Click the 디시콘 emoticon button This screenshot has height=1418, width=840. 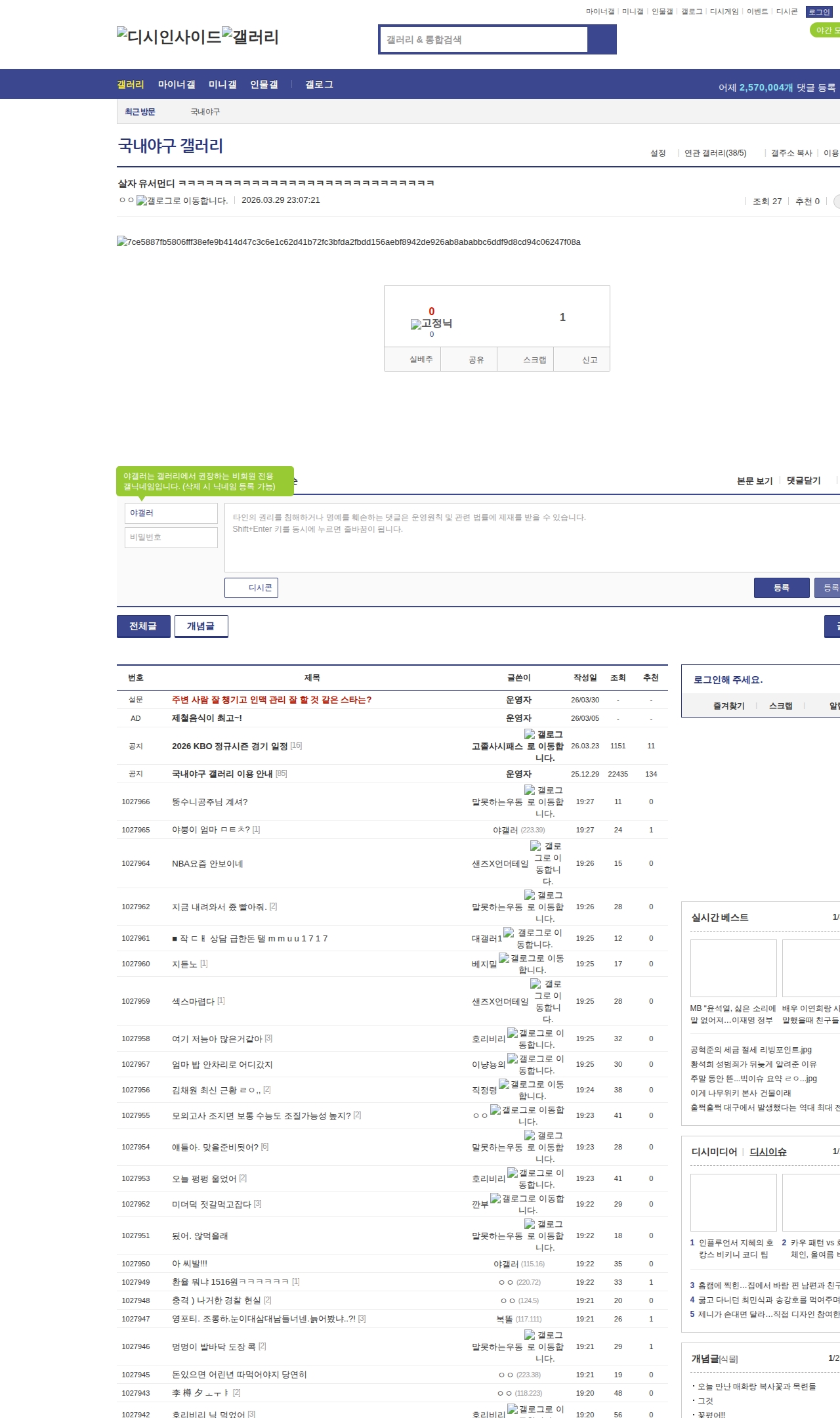tap(251, 588)
